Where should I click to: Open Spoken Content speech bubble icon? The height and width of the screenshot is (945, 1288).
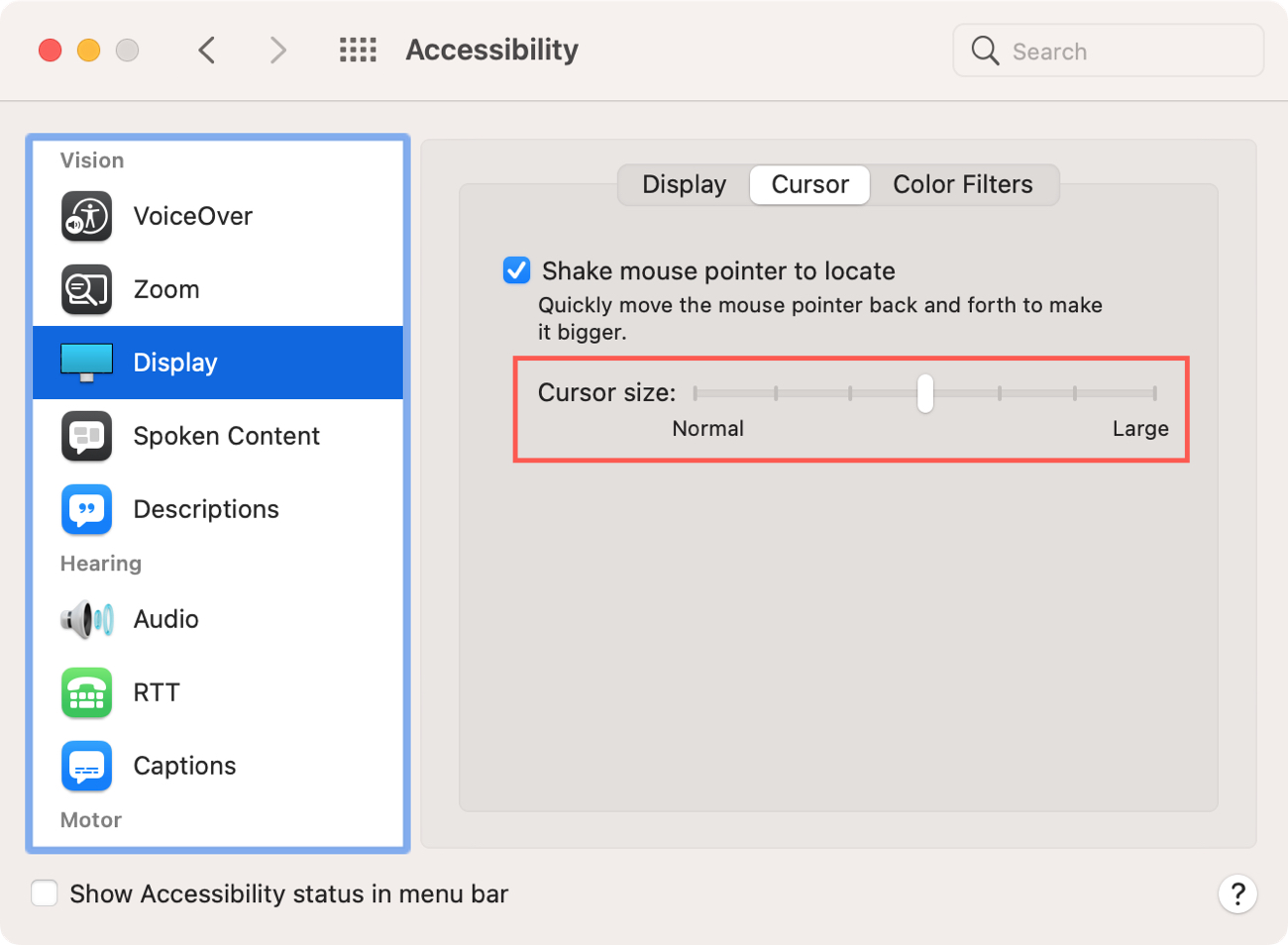click(x=86, y=436)
